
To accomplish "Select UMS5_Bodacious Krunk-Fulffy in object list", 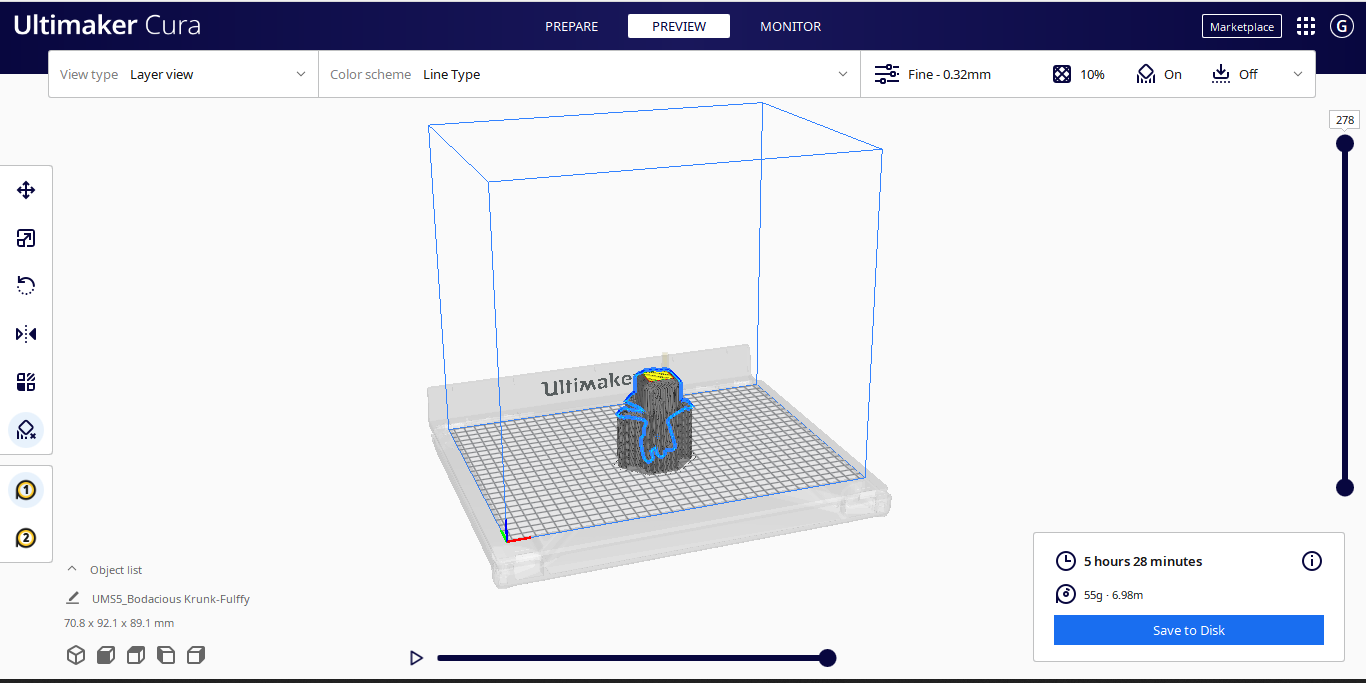I will click(x=171, y=599).
